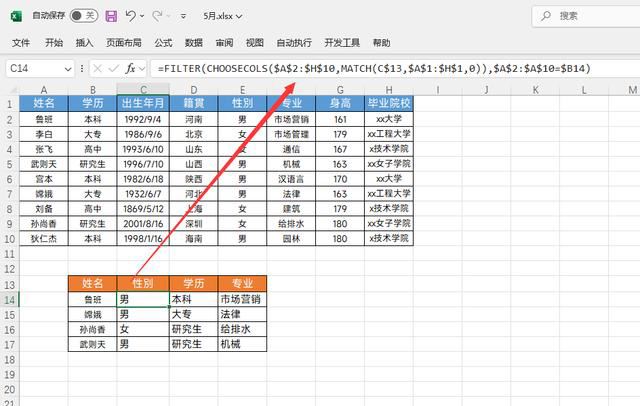The height and width of the screenshot is (406, 640).
Task: Click the cell with 2001/8/16
Action: (143, 224)
